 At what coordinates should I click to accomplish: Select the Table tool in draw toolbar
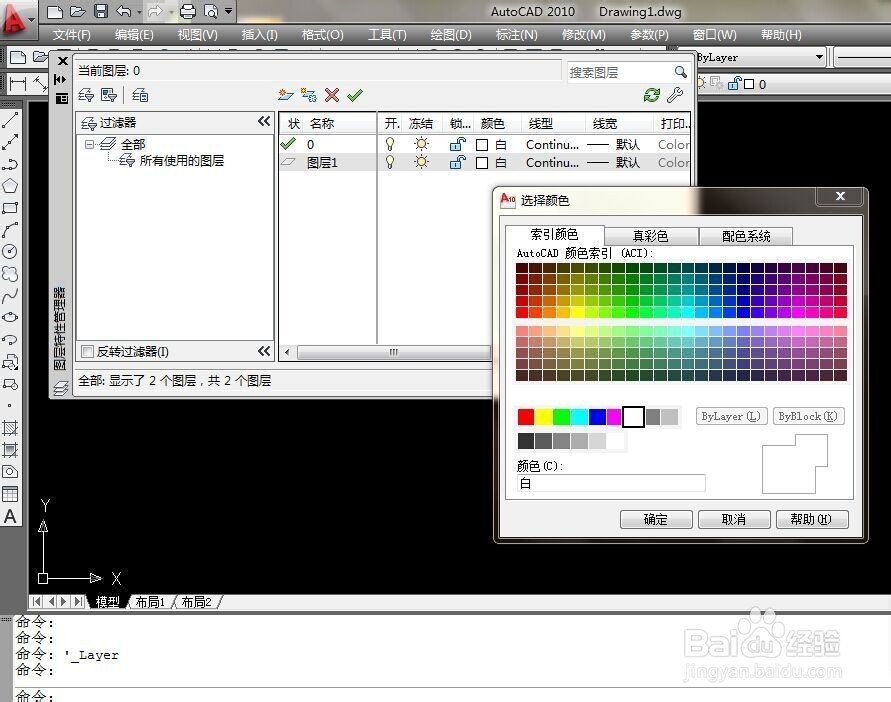click(10, 494)
